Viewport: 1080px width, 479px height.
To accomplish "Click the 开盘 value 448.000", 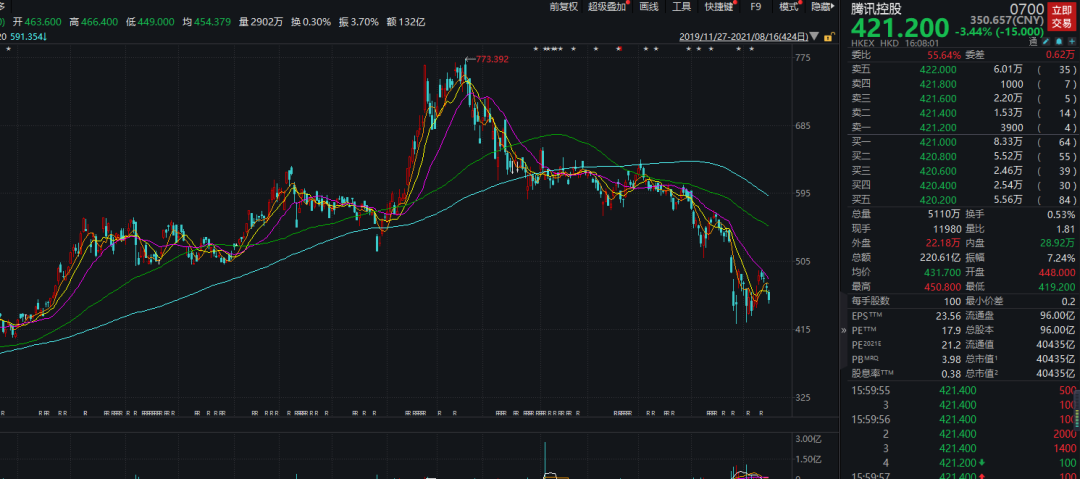I will 1057,272.
